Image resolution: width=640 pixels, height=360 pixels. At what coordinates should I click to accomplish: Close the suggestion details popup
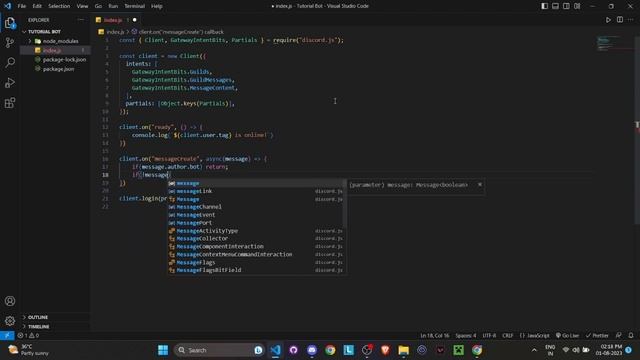point(480,184)
